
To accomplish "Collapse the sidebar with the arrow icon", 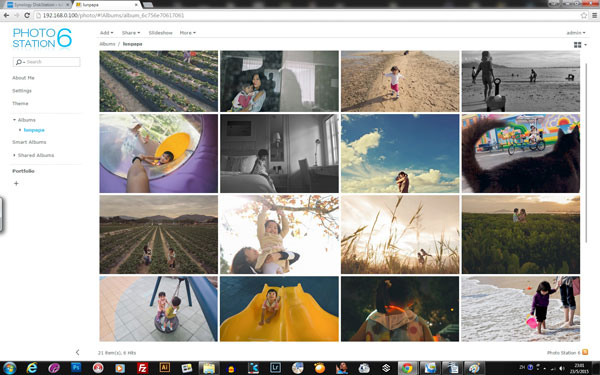I will point(77,352).
